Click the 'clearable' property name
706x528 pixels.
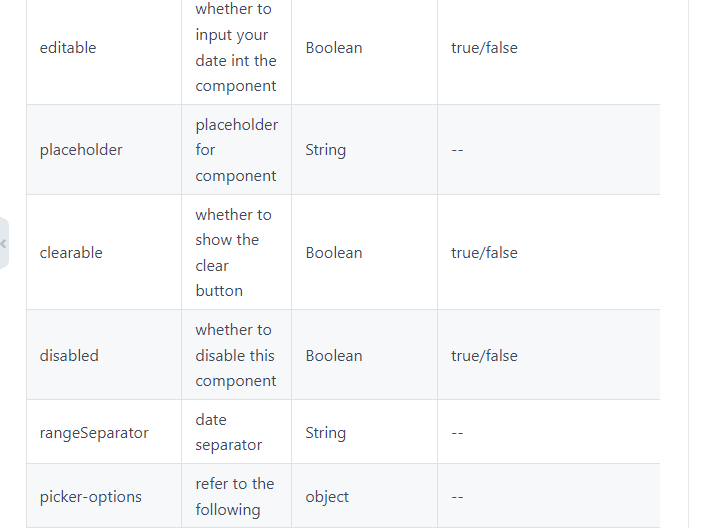click(x=71, y=253)
